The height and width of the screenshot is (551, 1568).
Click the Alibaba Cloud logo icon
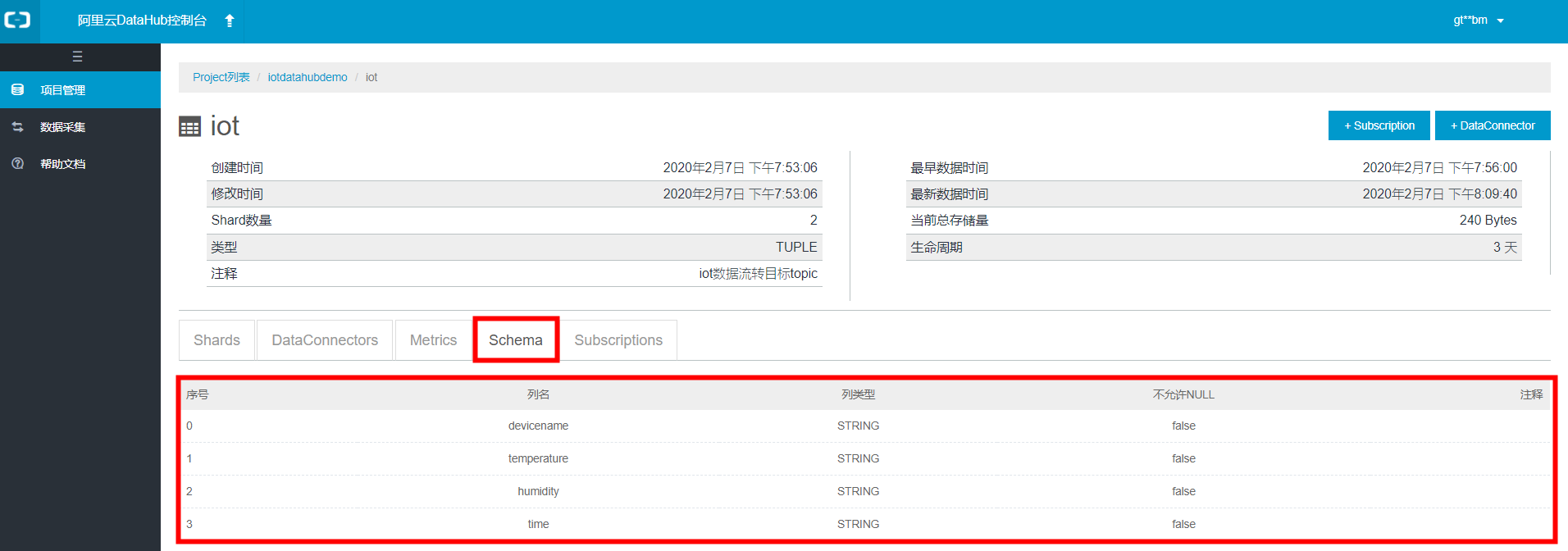point(17,20)
